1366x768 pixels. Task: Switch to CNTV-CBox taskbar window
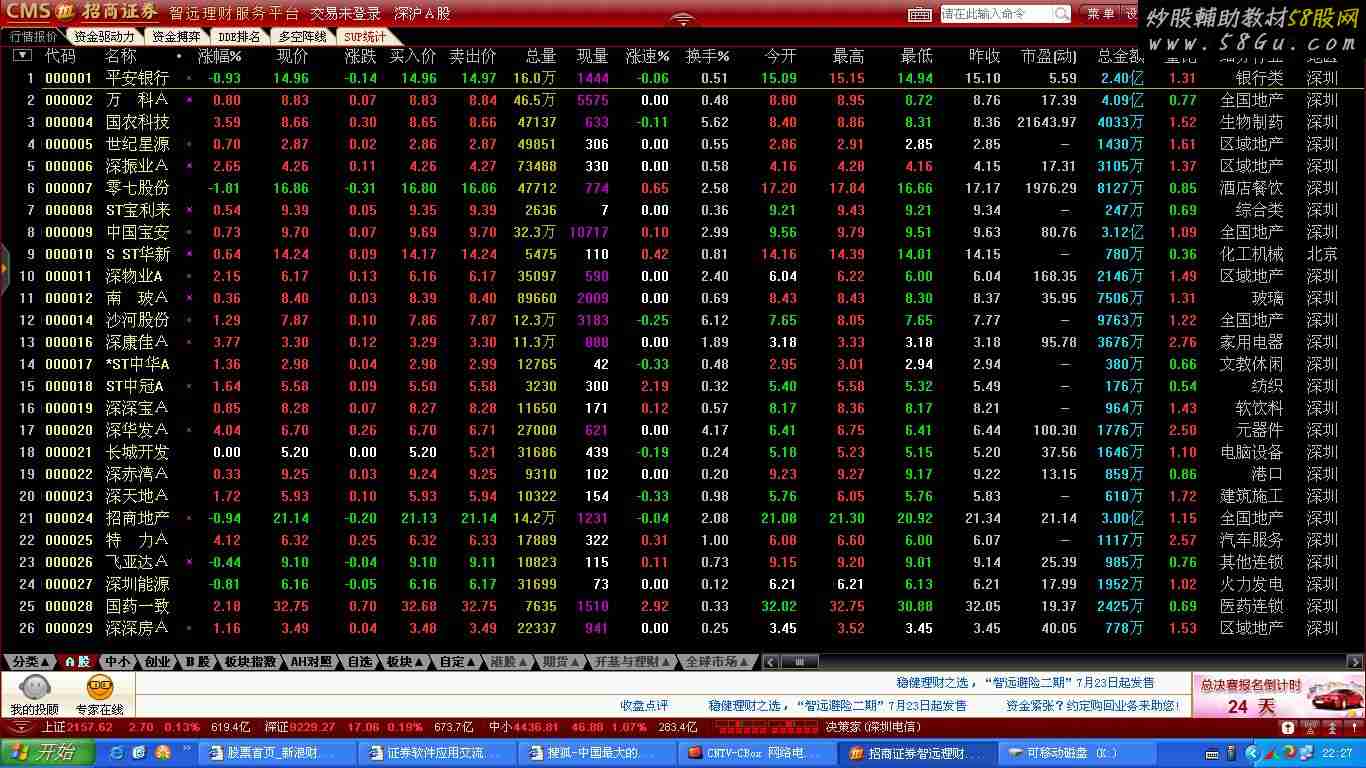coord(759,753)
